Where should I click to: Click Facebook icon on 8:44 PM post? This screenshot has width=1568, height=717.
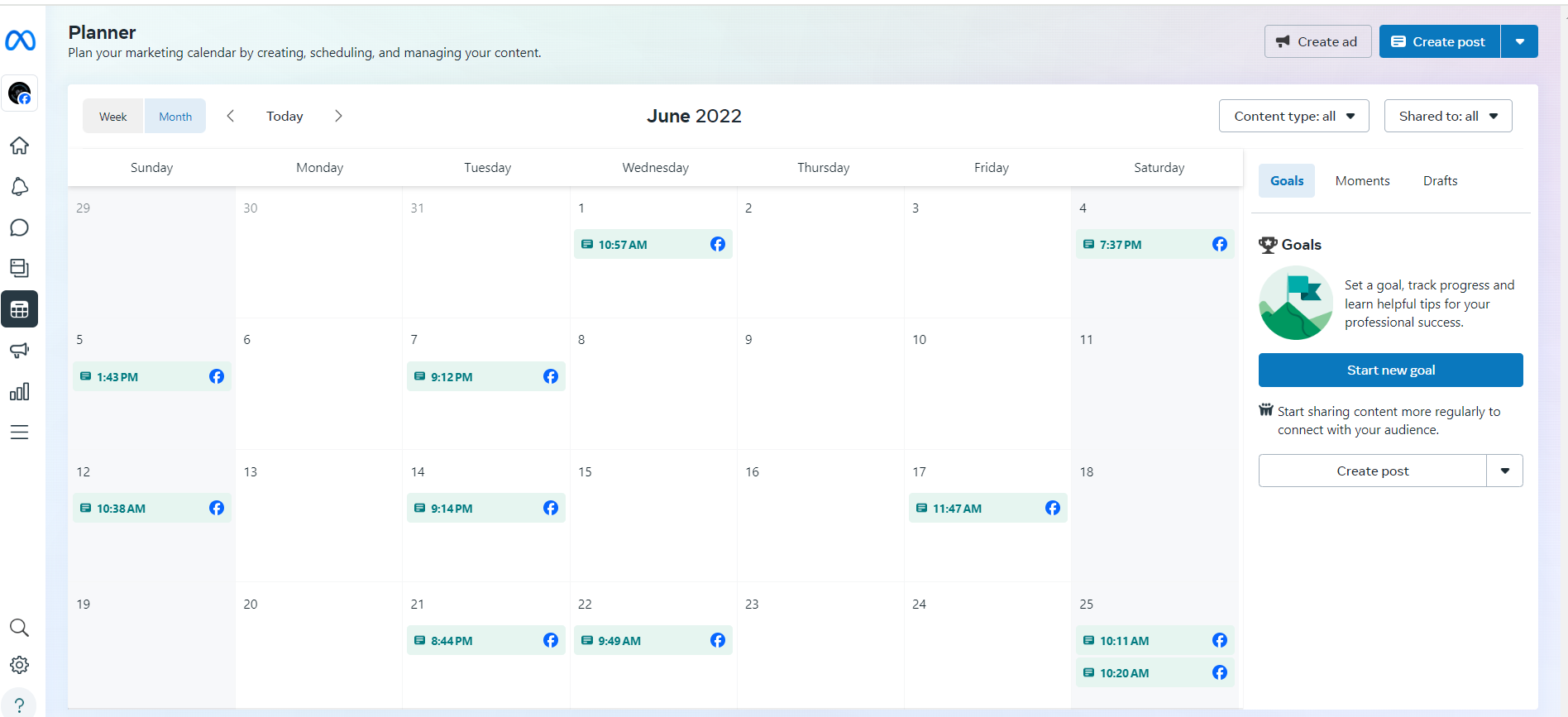[x=551, y=640]
